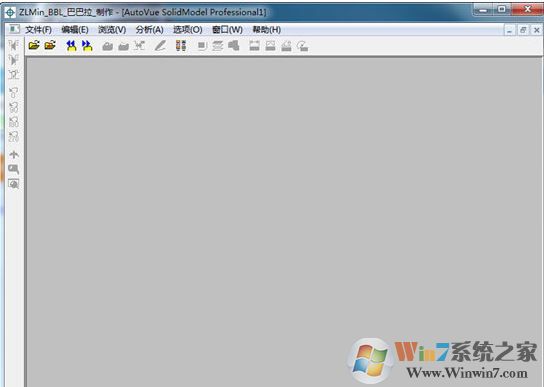Click the rotate icon labeled 90

click(x=14, y=107)
